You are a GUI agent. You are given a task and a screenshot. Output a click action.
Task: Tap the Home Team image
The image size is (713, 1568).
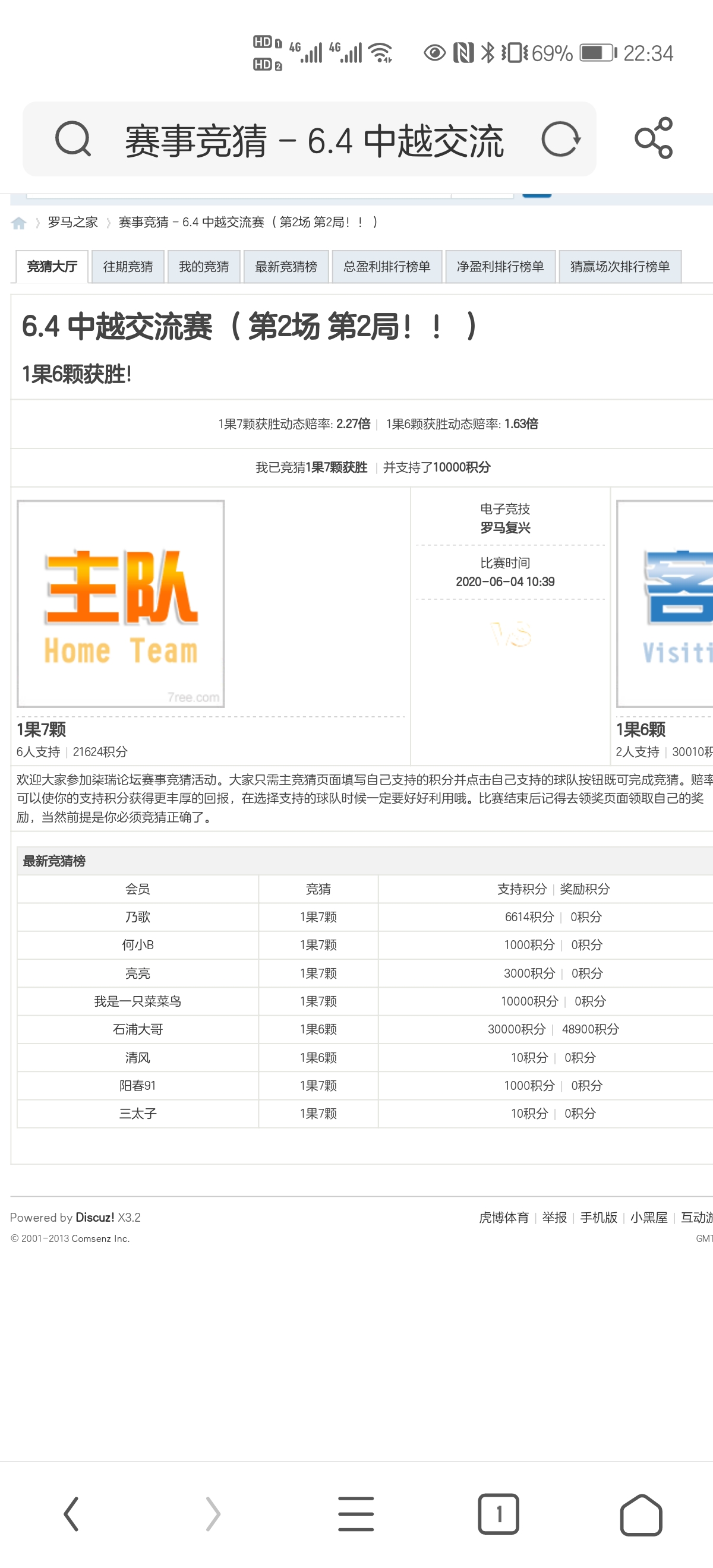(x=121, y=604)
